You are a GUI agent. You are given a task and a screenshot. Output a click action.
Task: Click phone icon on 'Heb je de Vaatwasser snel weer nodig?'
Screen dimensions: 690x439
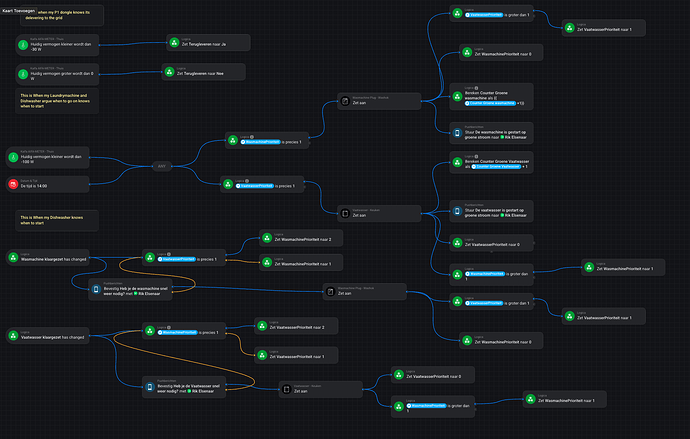click(x=150, y=387)
